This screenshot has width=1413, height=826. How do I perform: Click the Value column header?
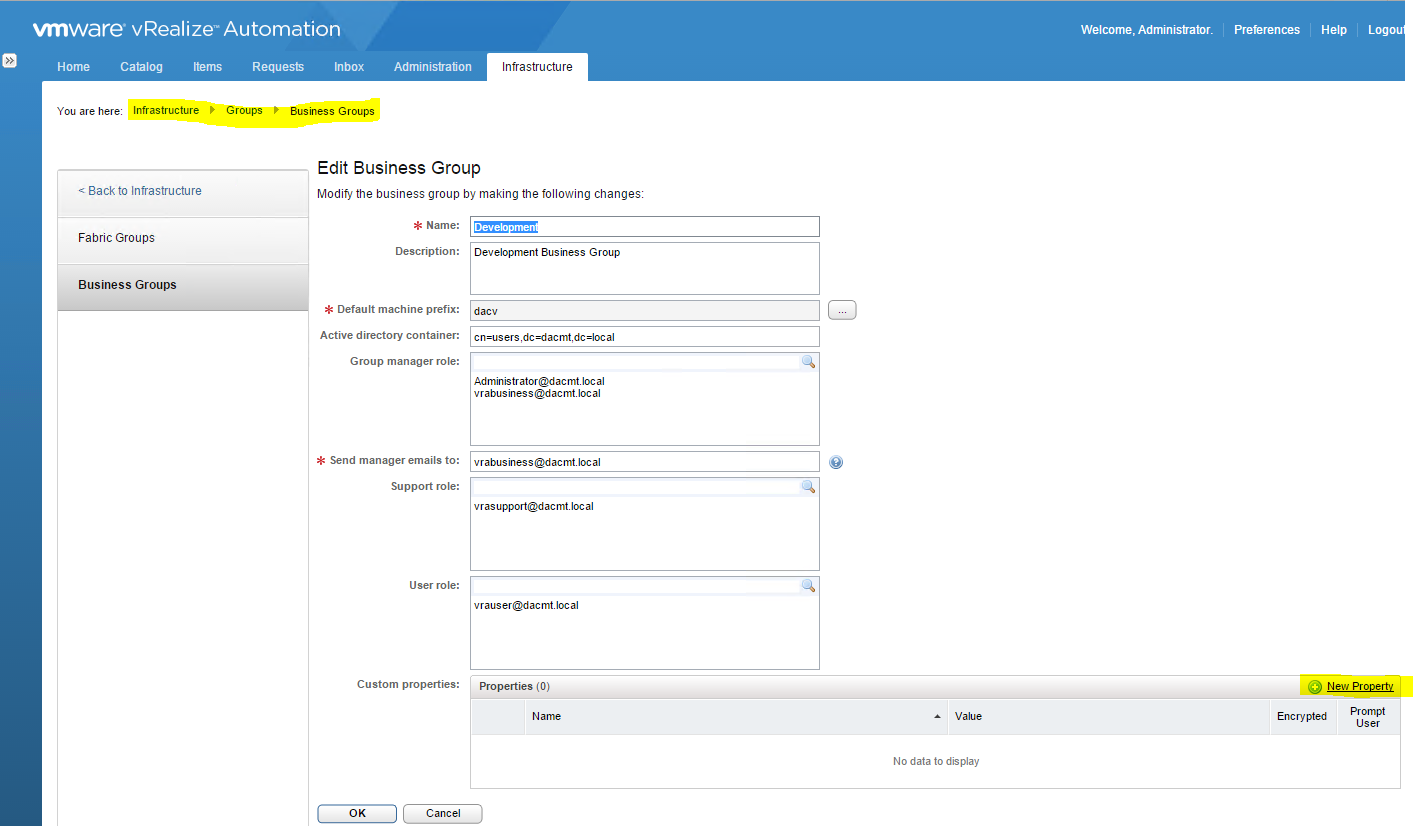click(1108, 717)
